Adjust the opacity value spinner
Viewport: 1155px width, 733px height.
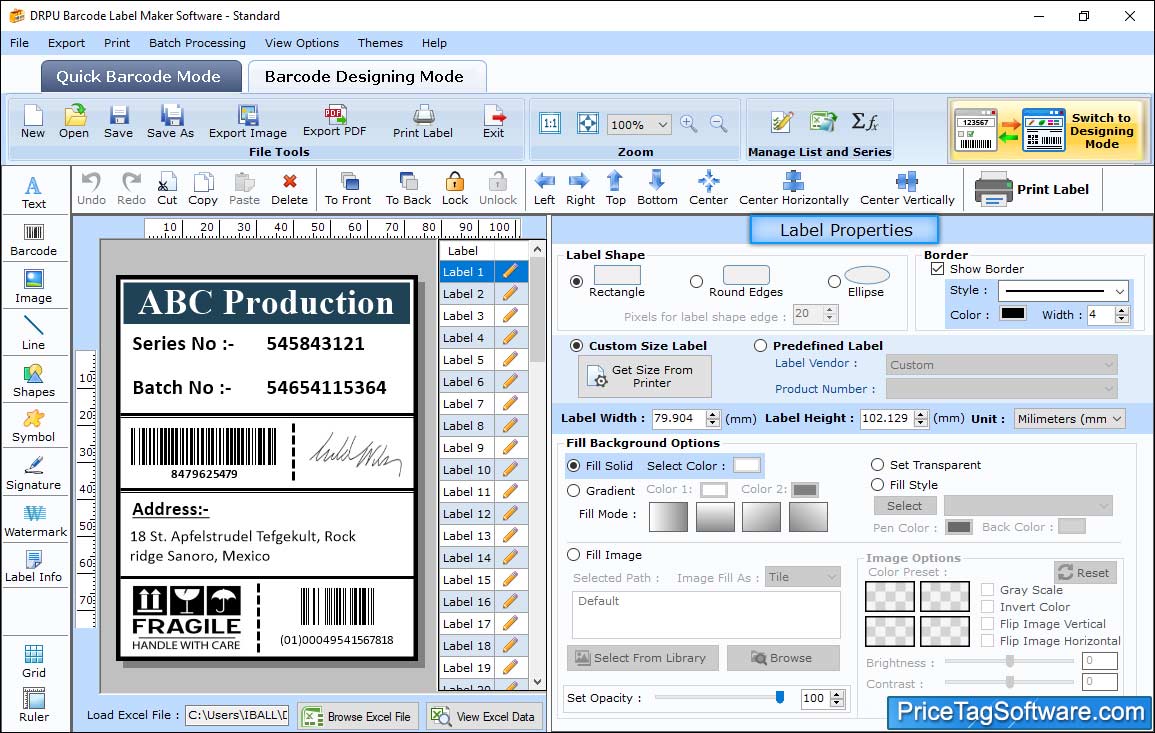tap(837, 698)
